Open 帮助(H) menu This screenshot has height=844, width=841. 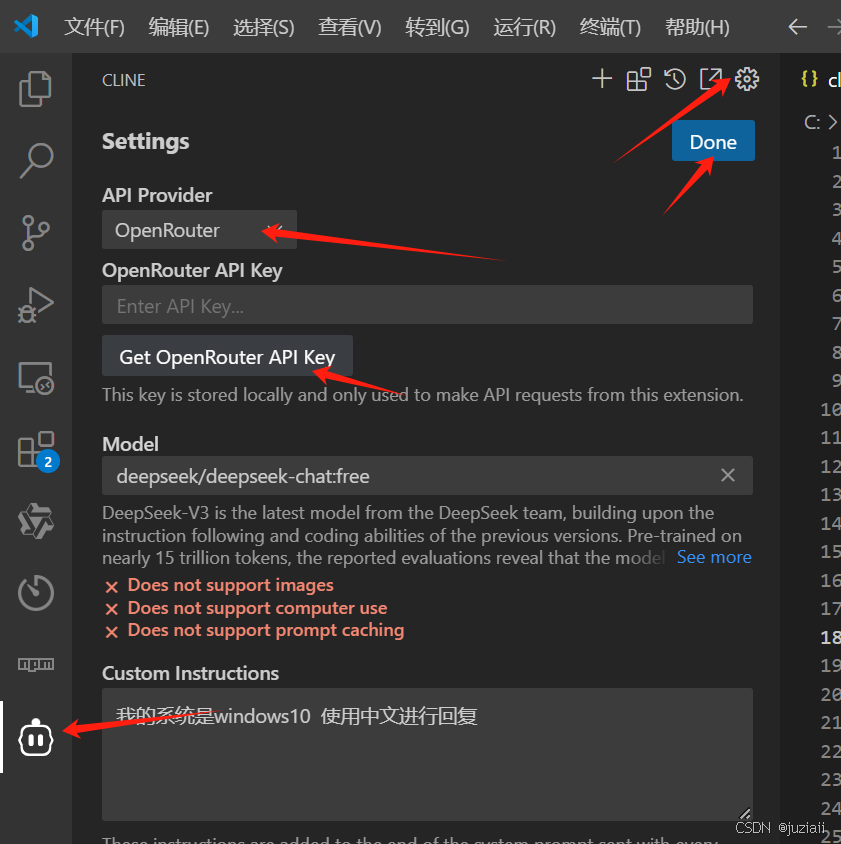pyautogui.click(x=697, y=27)
